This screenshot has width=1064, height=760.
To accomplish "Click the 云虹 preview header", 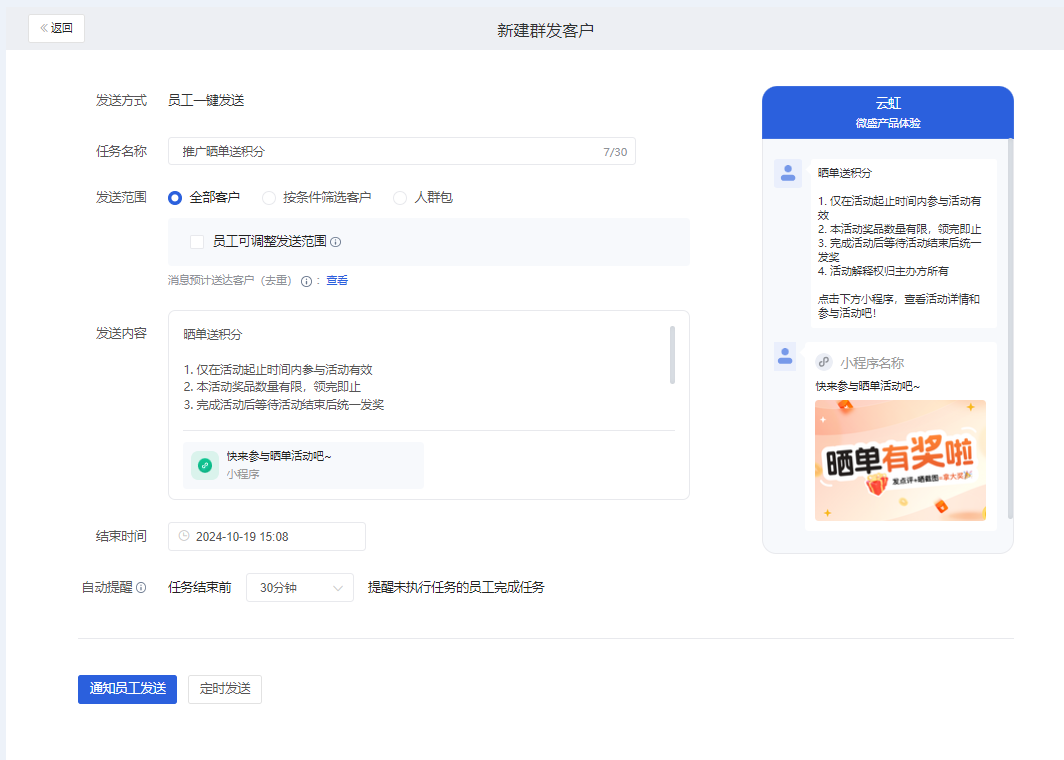I will tap(888, 103).
